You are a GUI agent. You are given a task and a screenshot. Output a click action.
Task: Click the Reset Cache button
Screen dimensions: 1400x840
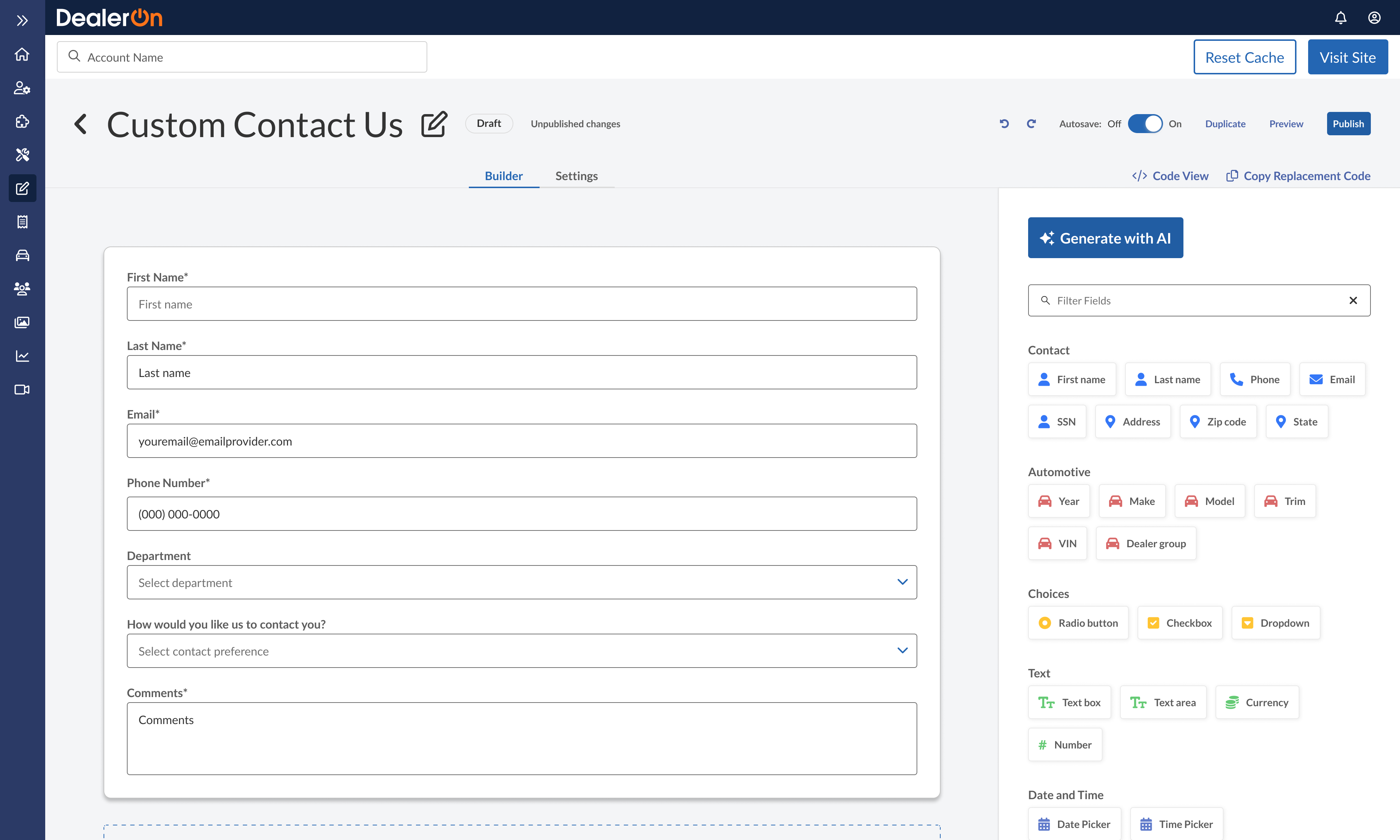pyautogui.click(x=1244, y=57)
